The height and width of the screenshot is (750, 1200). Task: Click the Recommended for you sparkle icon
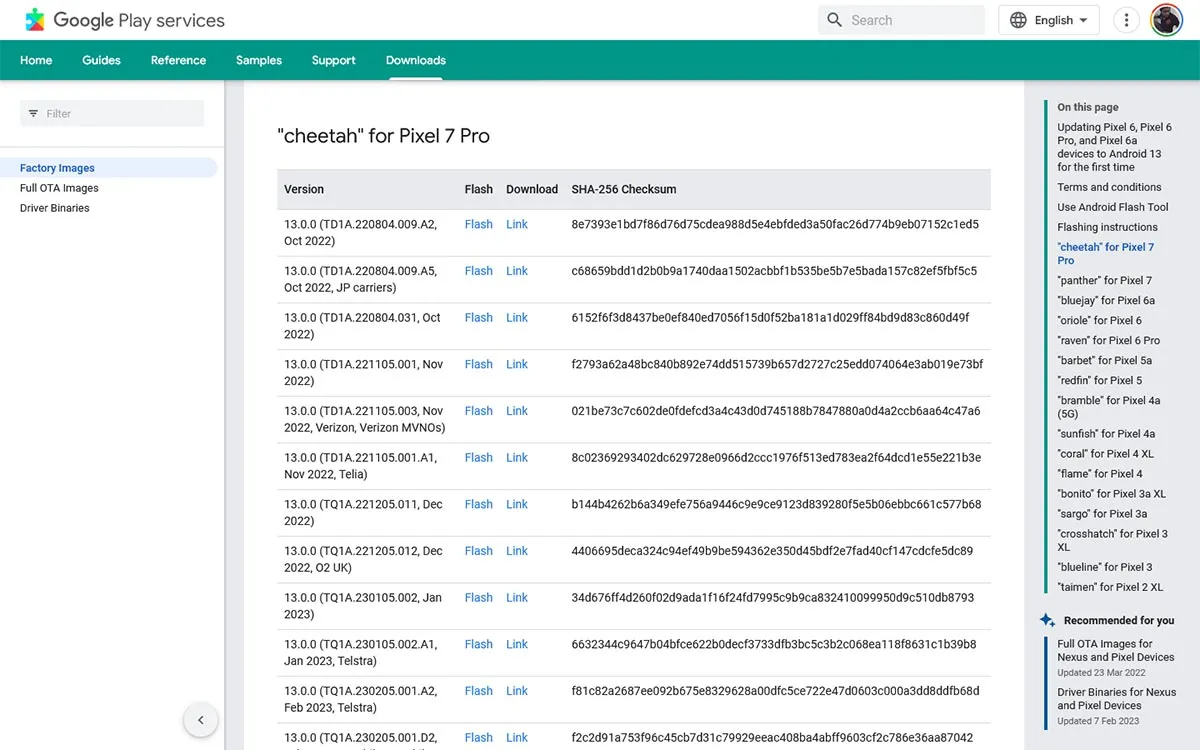[1047, 620]
